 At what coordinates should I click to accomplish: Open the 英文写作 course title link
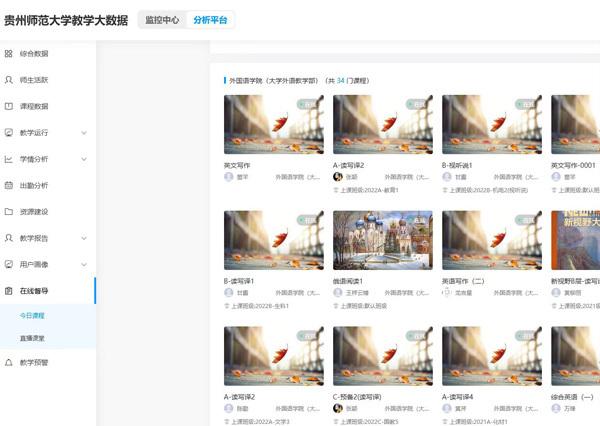[238, 165]
